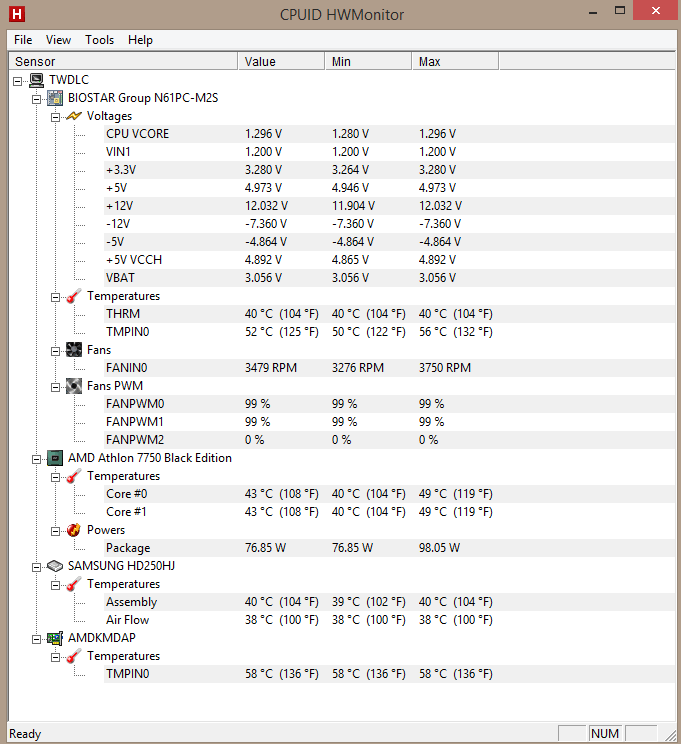Click the Voltages lightning icon

click(74, 116)
